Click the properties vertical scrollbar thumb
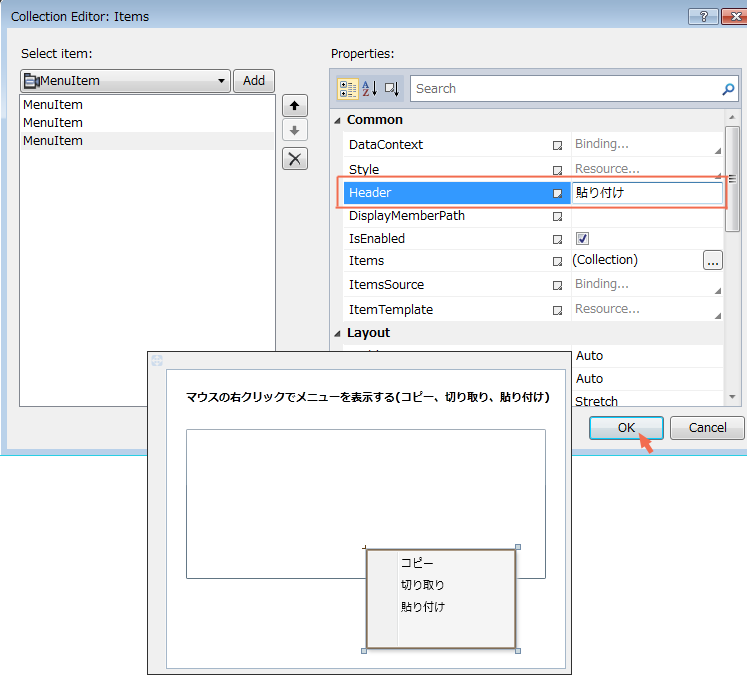This screenshot has height=675, width=747. pos(732,179)
